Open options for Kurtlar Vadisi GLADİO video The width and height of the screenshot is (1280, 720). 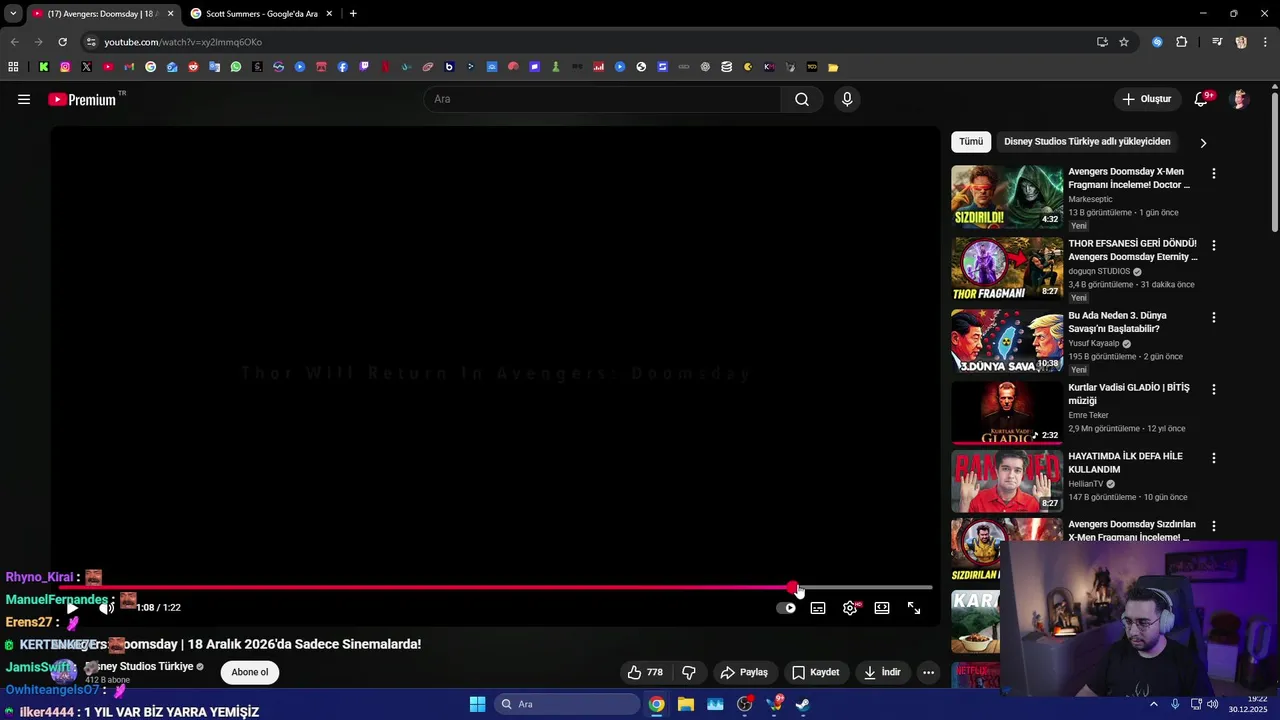pyautogui.click(x=1214, y=389)
